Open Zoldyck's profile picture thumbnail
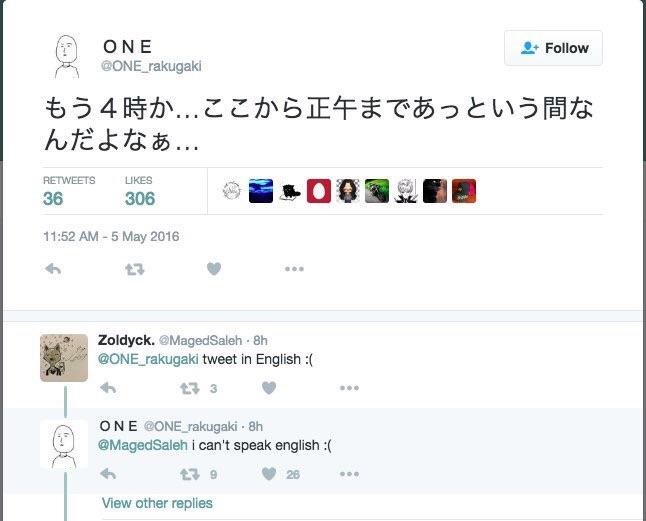 click(64, 357)
